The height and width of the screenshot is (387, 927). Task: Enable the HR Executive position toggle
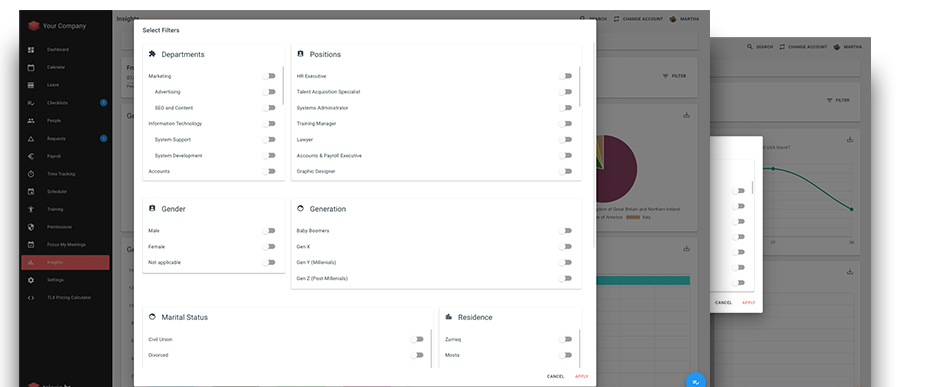[x=566, y=76]
